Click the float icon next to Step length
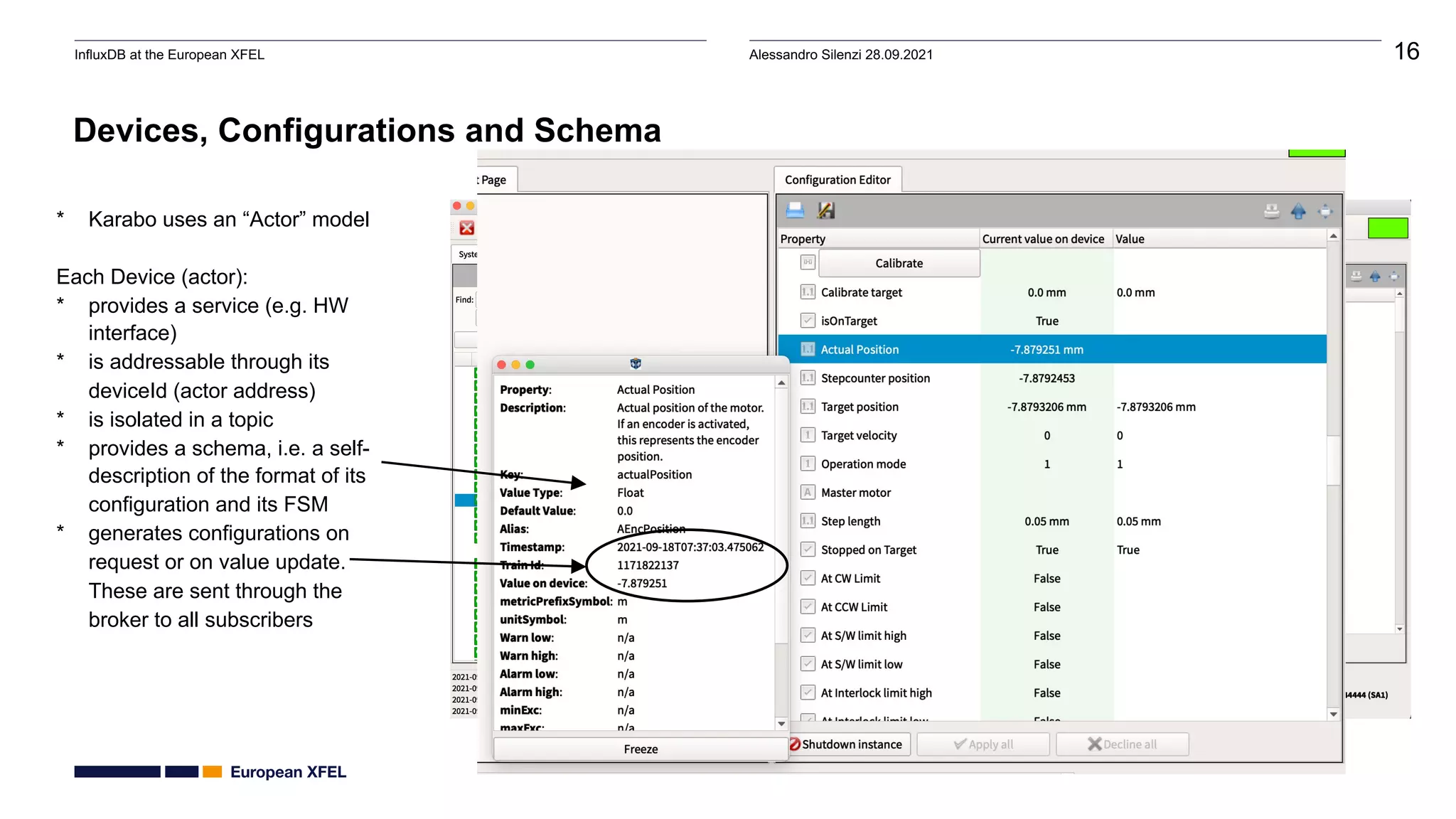1456x819 pixels. pyautogui.click(x=808, y=520)
